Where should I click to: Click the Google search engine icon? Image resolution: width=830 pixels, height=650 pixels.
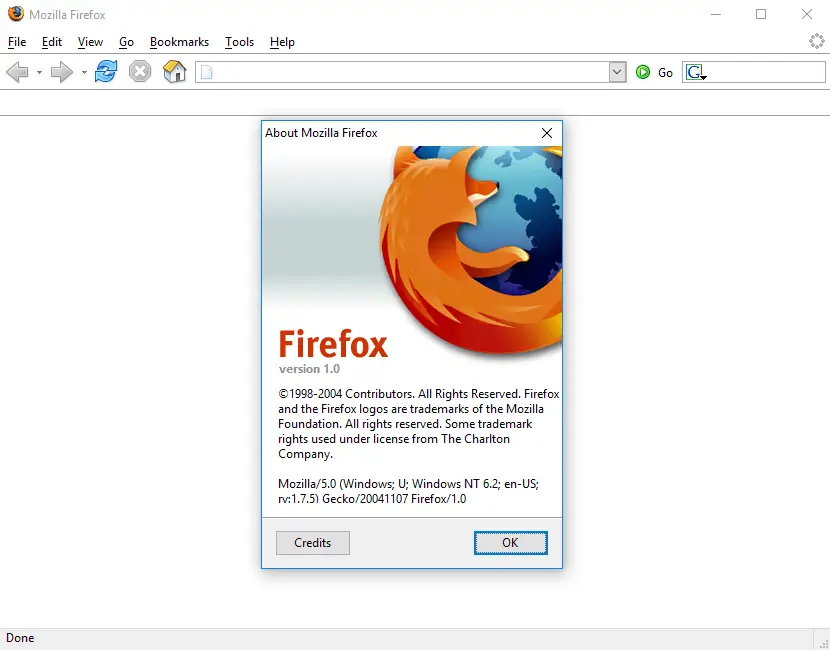[x=695, y=72]
